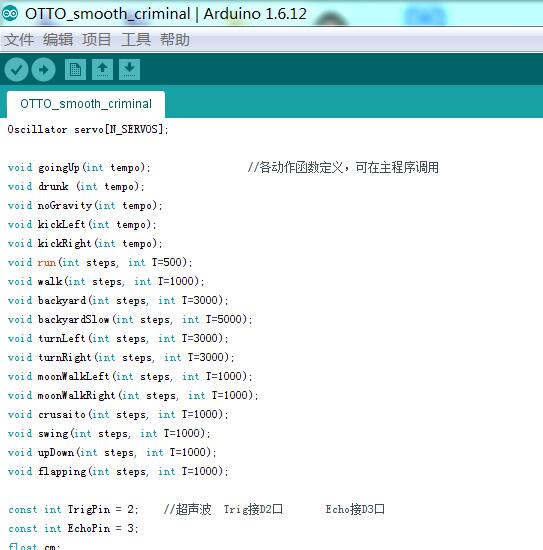This screenshot has height=550, width=543.
Task: Open the 帮助 menu
Action: [x=175, y=39]
